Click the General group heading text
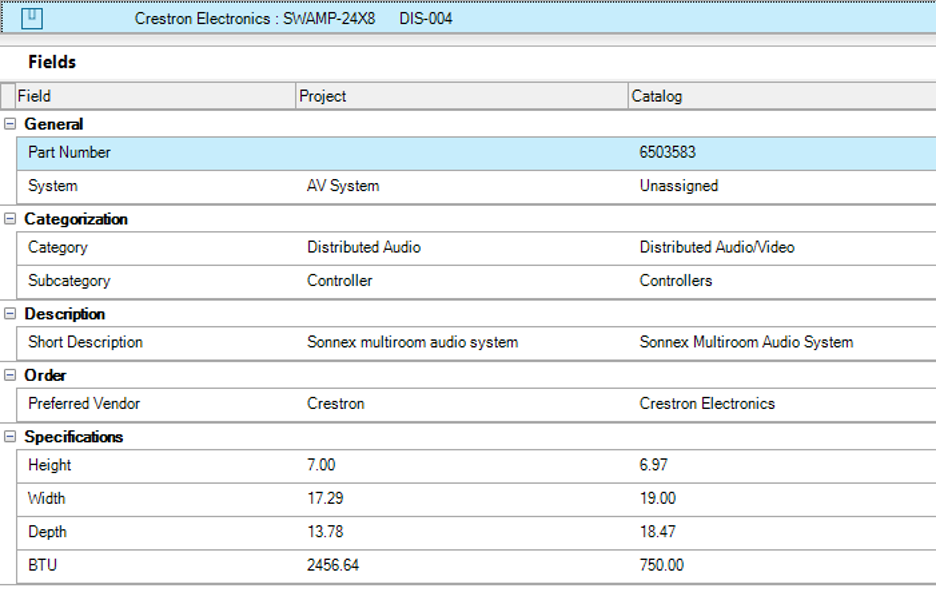936x592 pixels. [54, 124]
